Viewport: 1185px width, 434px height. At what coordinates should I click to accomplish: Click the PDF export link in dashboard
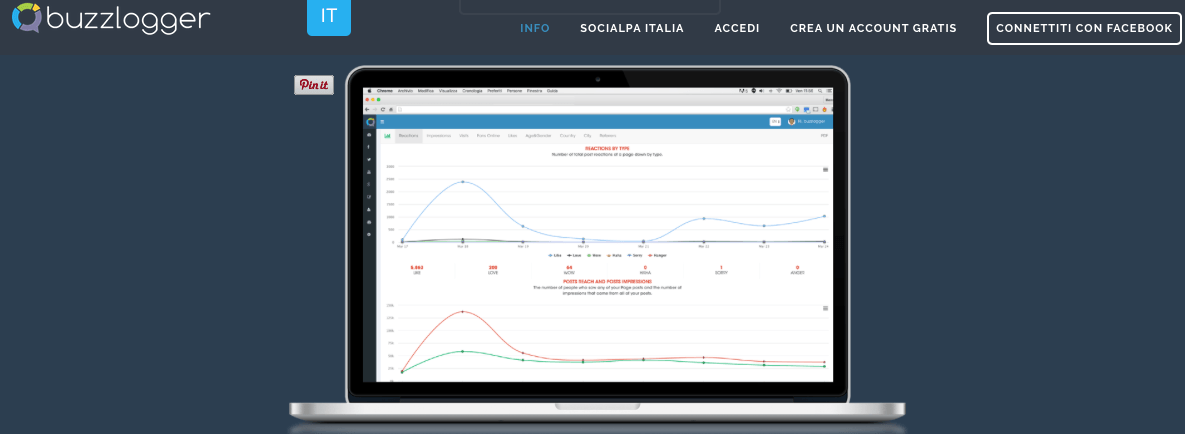(825, 135)
